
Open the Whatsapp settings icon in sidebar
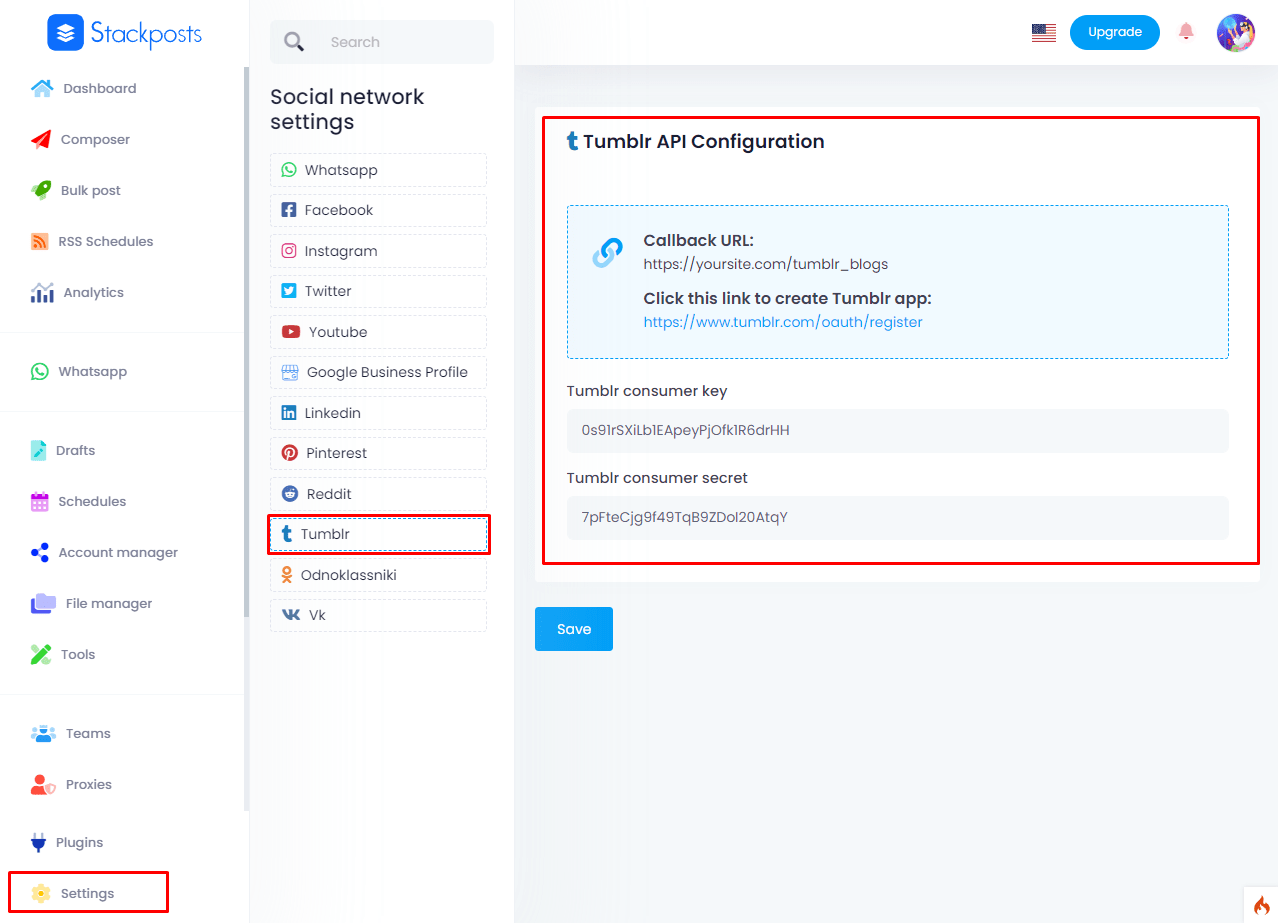click(x=39, y=371)
